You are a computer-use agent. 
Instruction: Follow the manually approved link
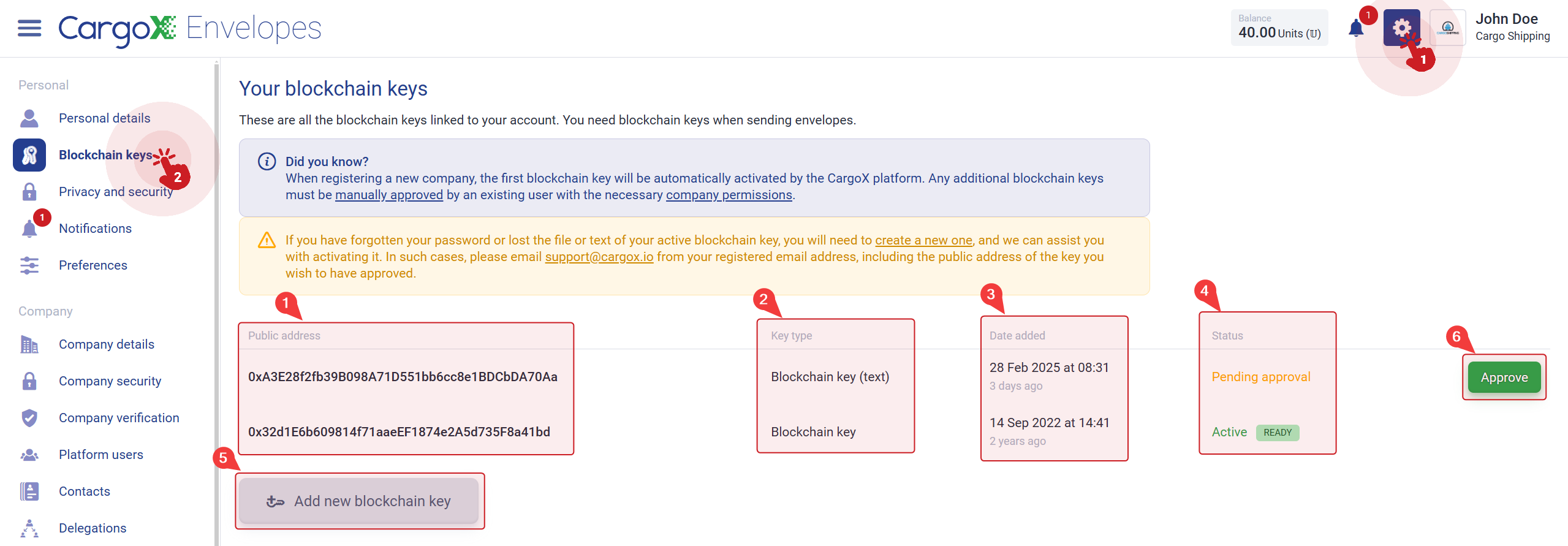pyautogui.click(x=389, y=195)
